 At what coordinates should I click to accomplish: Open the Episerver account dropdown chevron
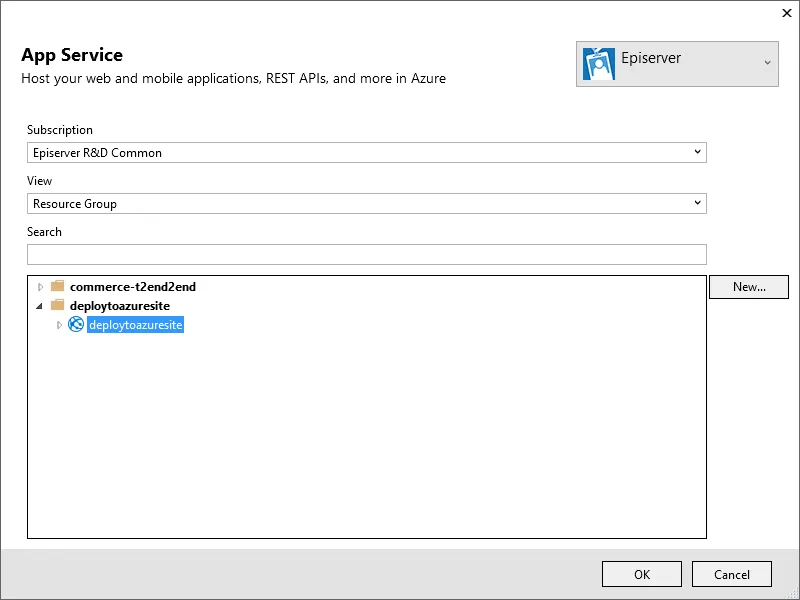point(767,63)
